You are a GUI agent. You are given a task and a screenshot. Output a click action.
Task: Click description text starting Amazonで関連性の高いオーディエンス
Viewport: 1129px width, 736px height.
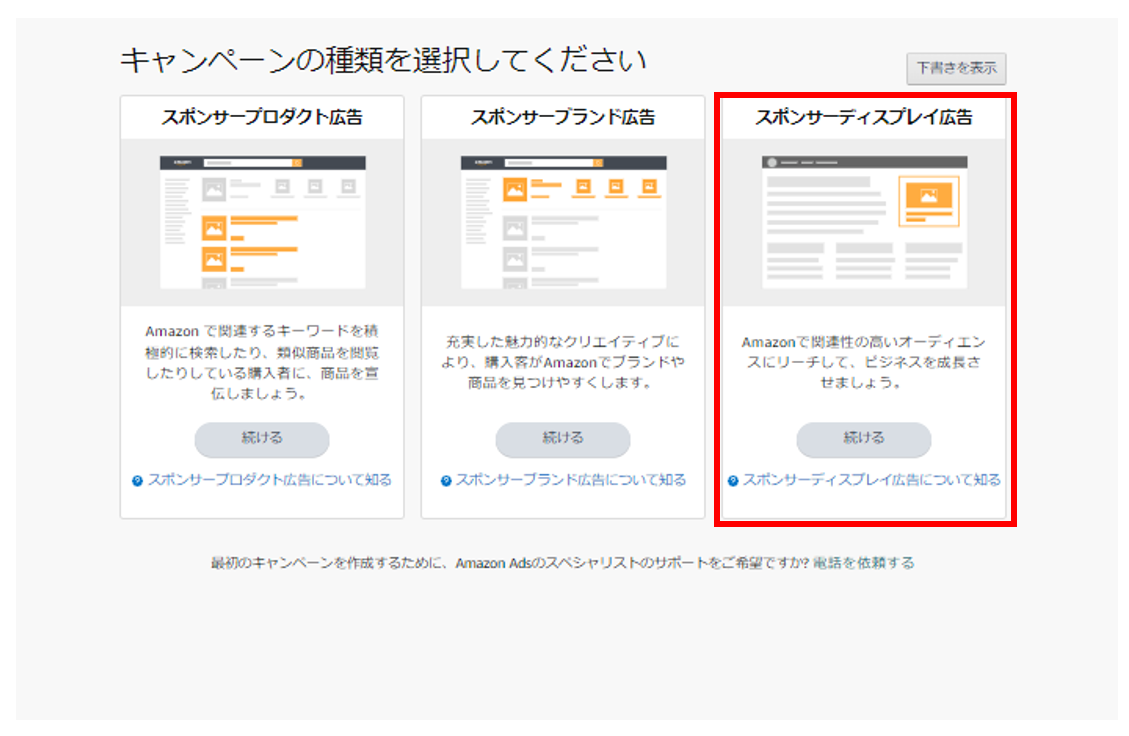click(864, 362)
